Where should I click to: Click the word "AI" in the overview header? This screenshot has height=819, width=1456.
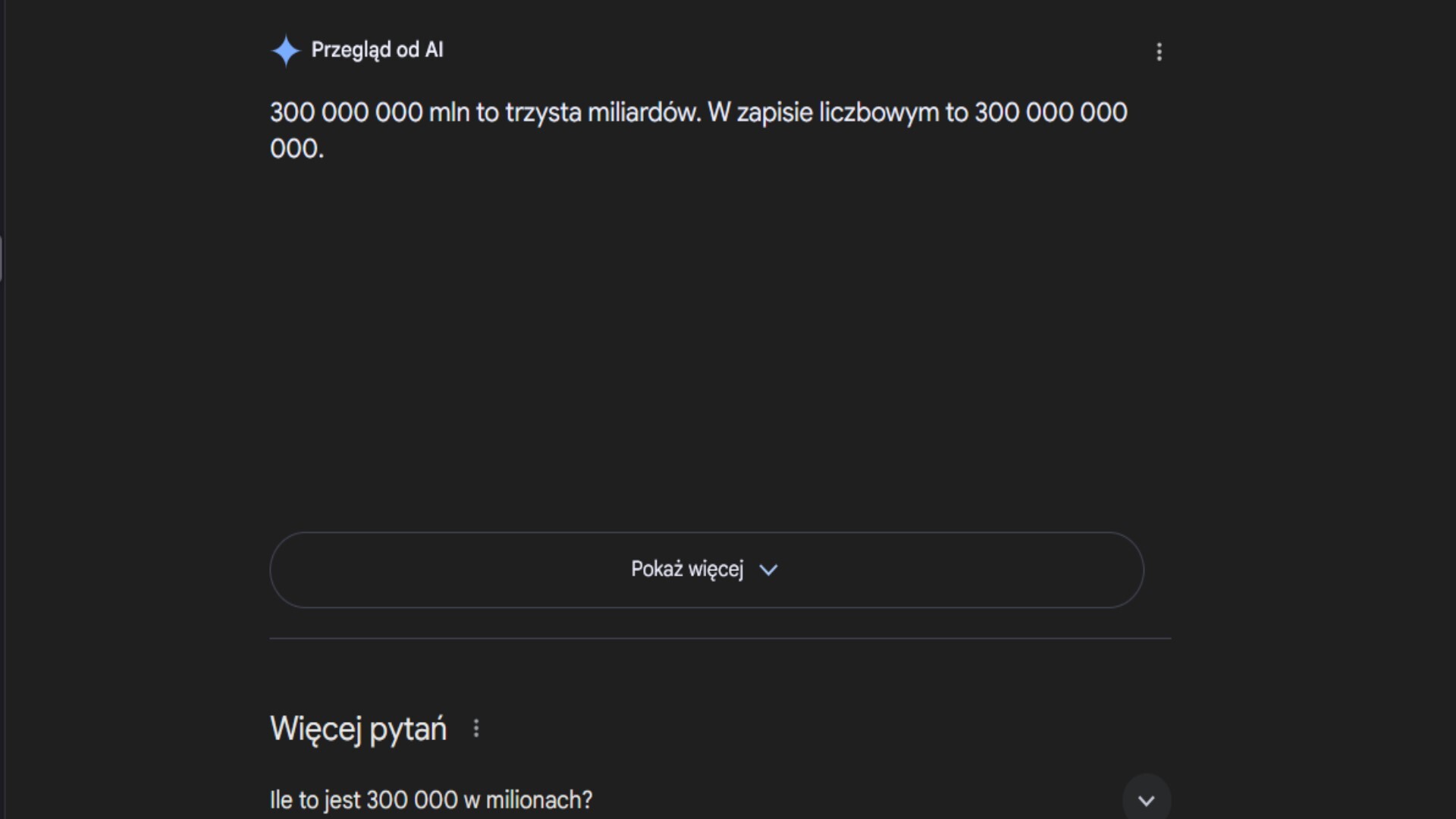point(434,50)
